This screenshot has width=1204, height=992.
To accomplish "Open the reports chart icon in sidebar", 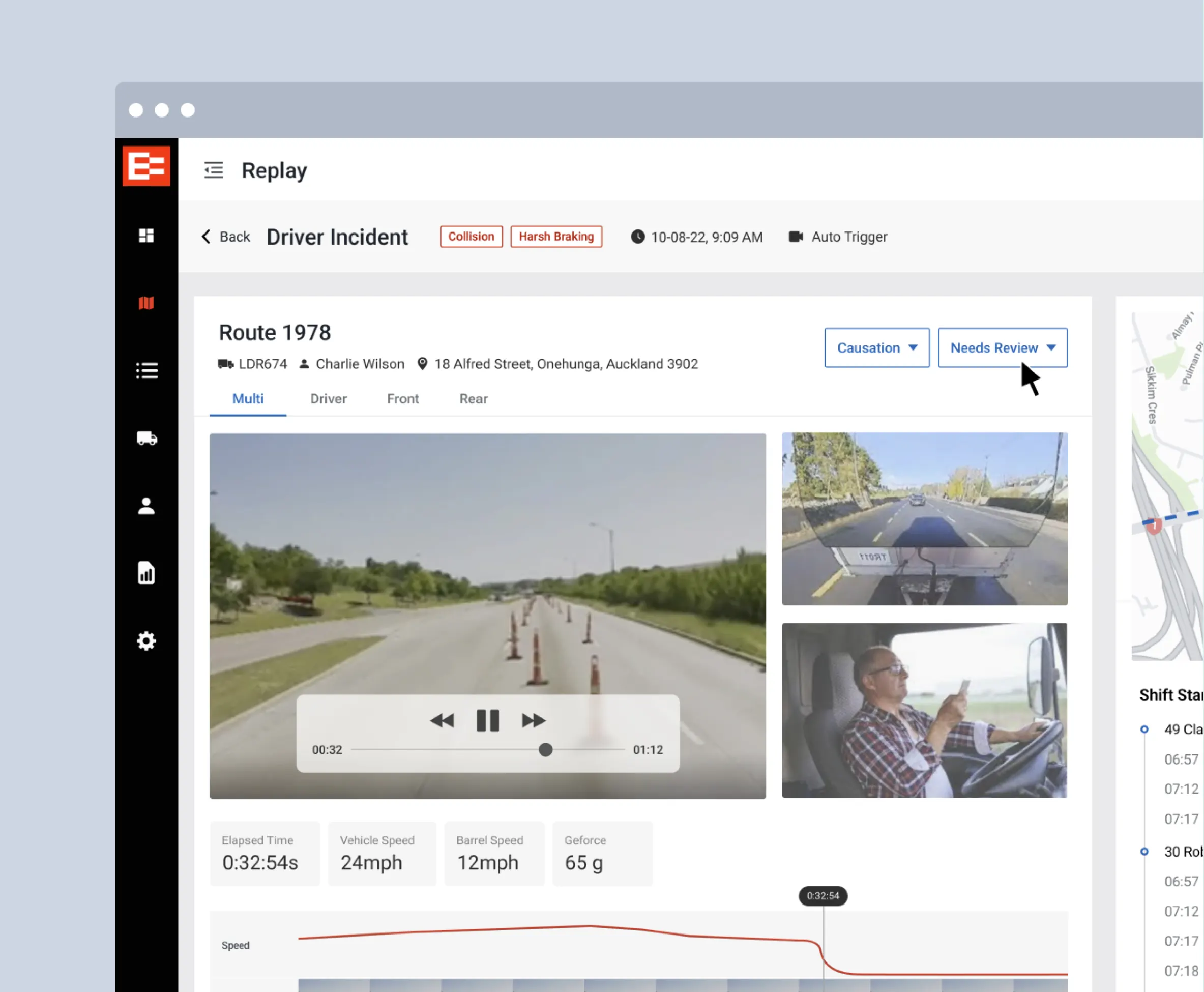I will point(146,573).
